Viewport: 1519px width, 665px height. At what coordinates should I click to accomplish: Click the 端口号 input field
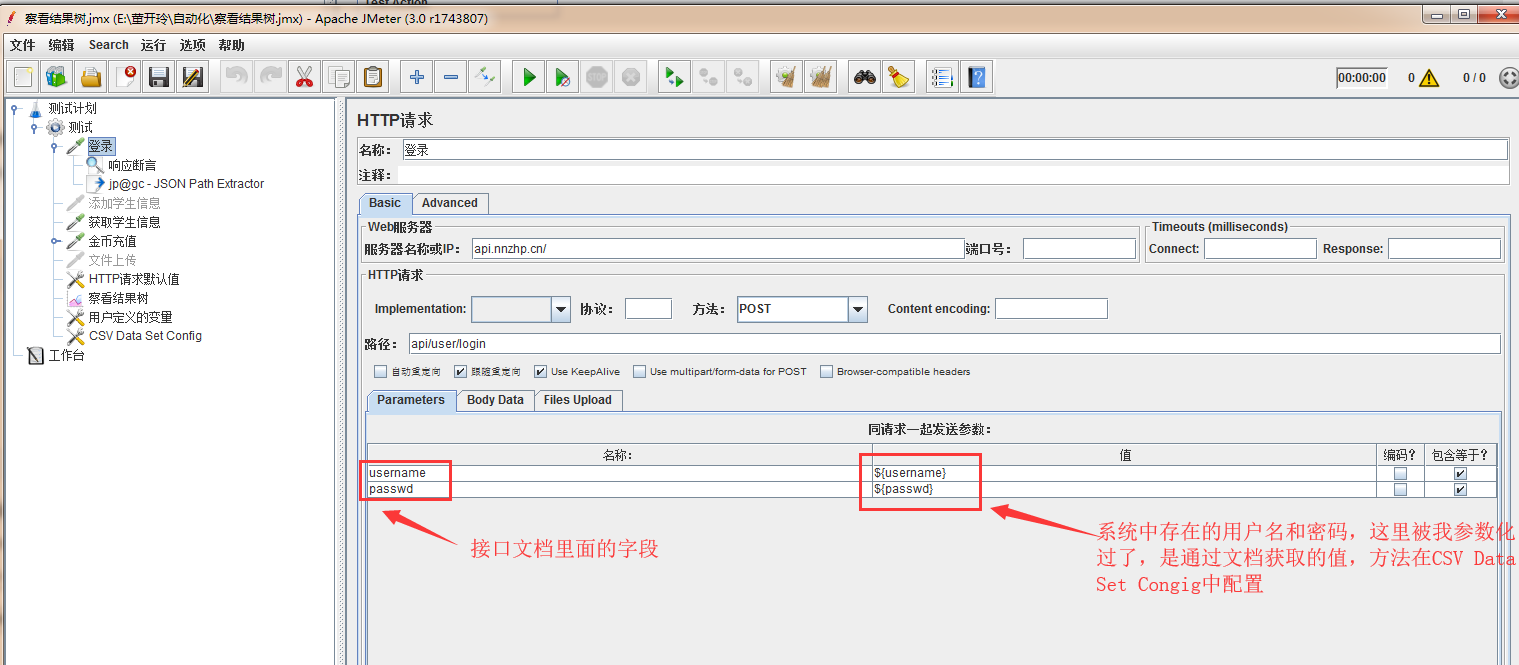(x=1079, y=249)
